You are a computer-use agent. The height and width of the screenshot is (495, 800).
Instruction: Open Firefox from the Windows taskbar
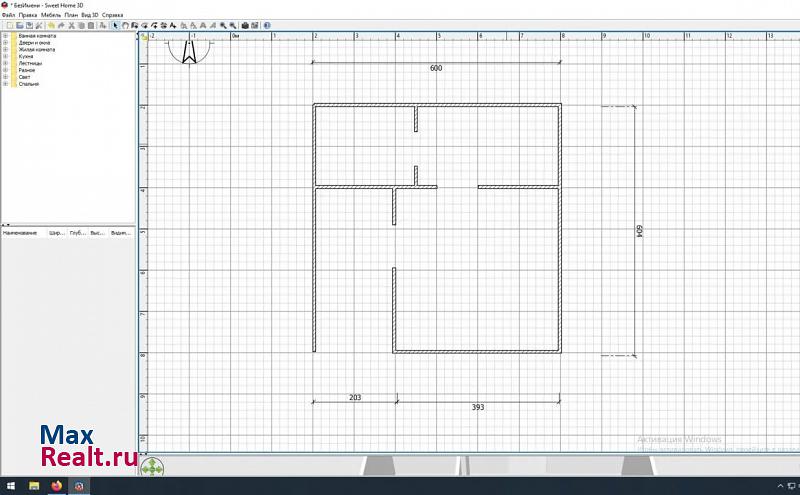tap(57, 486)
